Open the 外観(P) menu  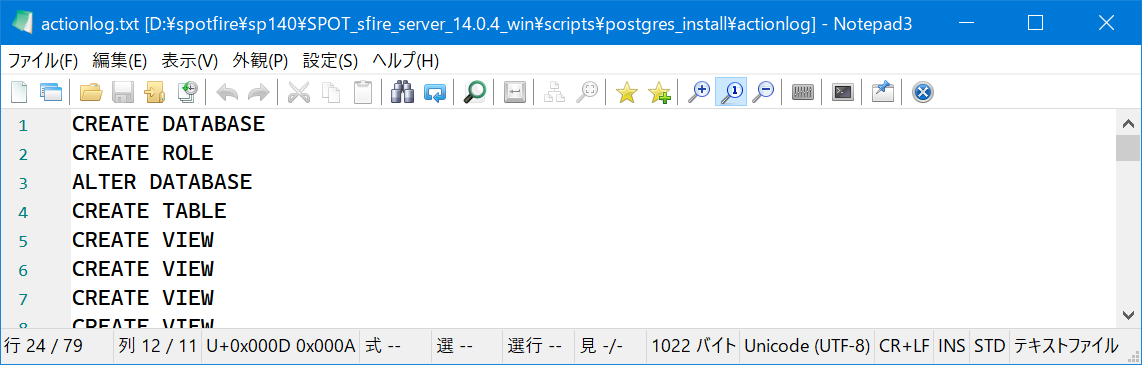[260, 60]
